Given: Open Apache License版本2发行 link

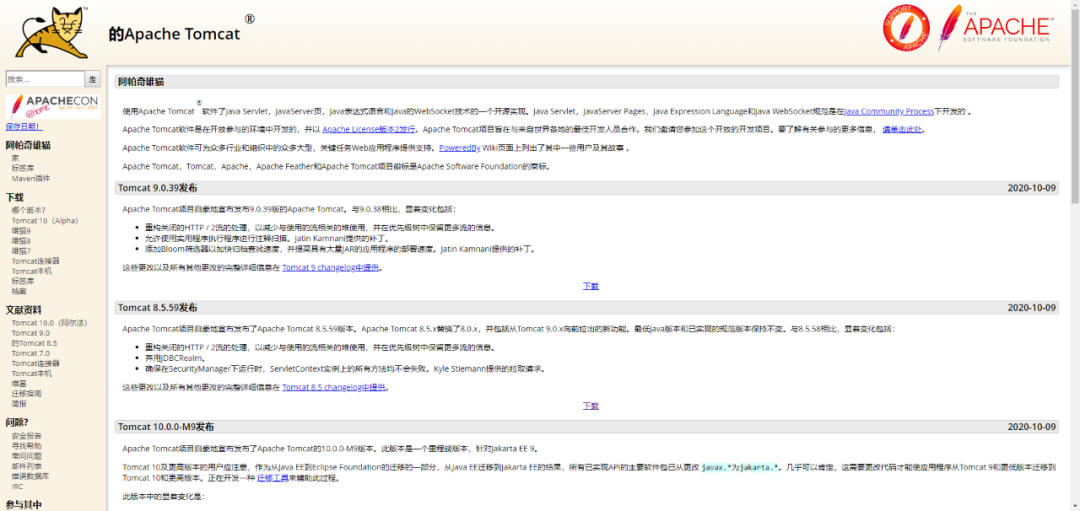Looking at the screenshot, I should click(368, 129).
